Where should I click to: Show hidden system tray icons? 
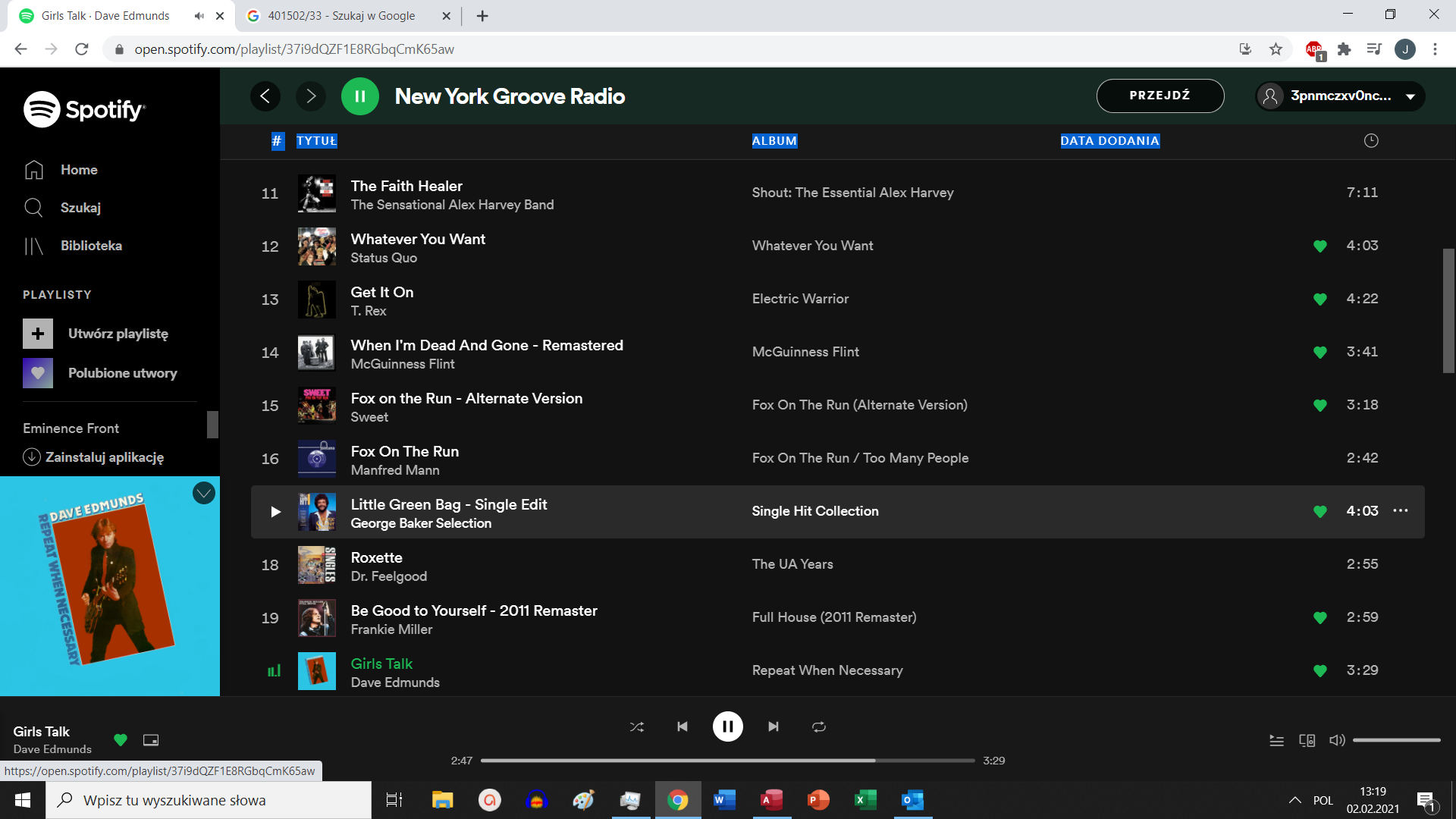click(1295, 800)
